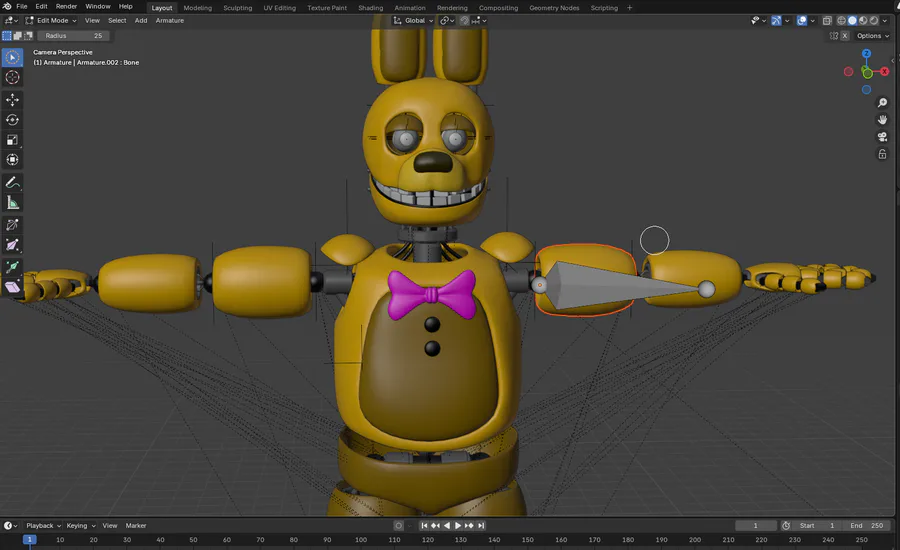Image resolution: width=900 pixels, height=550 pixels.
Task: Toggle X-axis mirror button
Action: [845, 36]
